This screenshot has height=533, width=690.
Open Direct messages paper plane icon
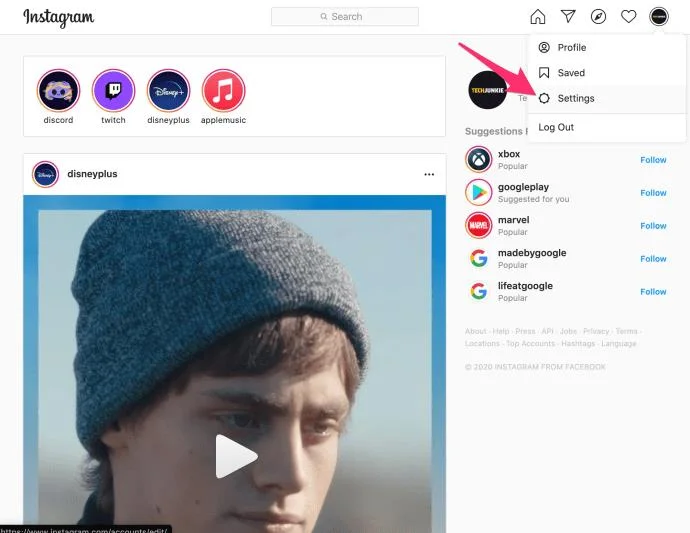[x=568, y=17]
